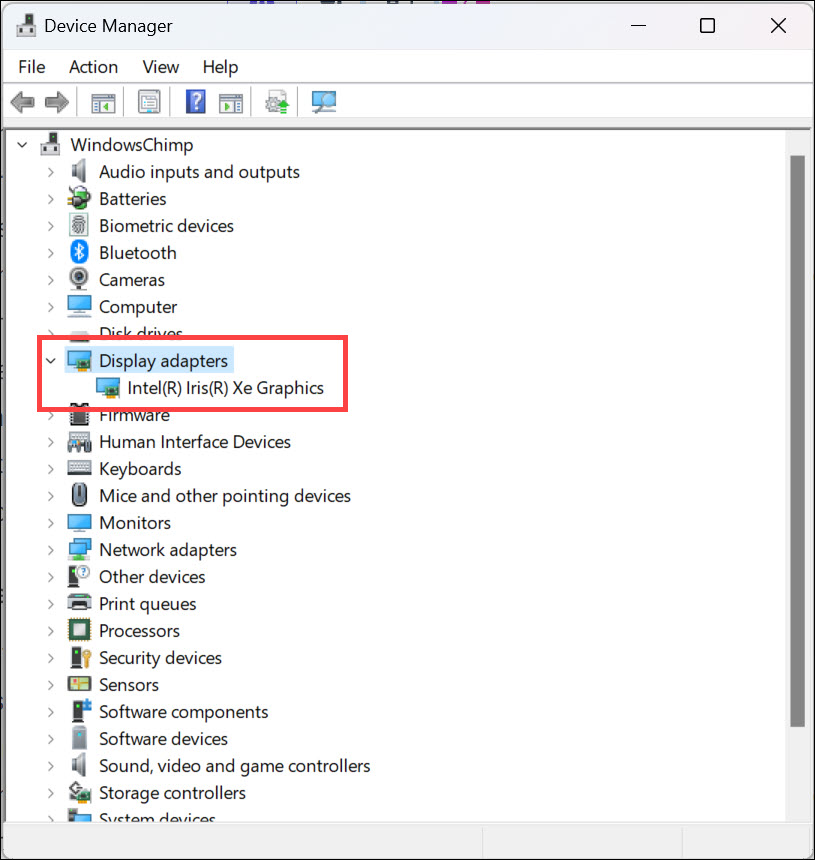This screenshot has height=860, width=815.
Task: Click the Keyboards category icon
Action: [79, 468]
